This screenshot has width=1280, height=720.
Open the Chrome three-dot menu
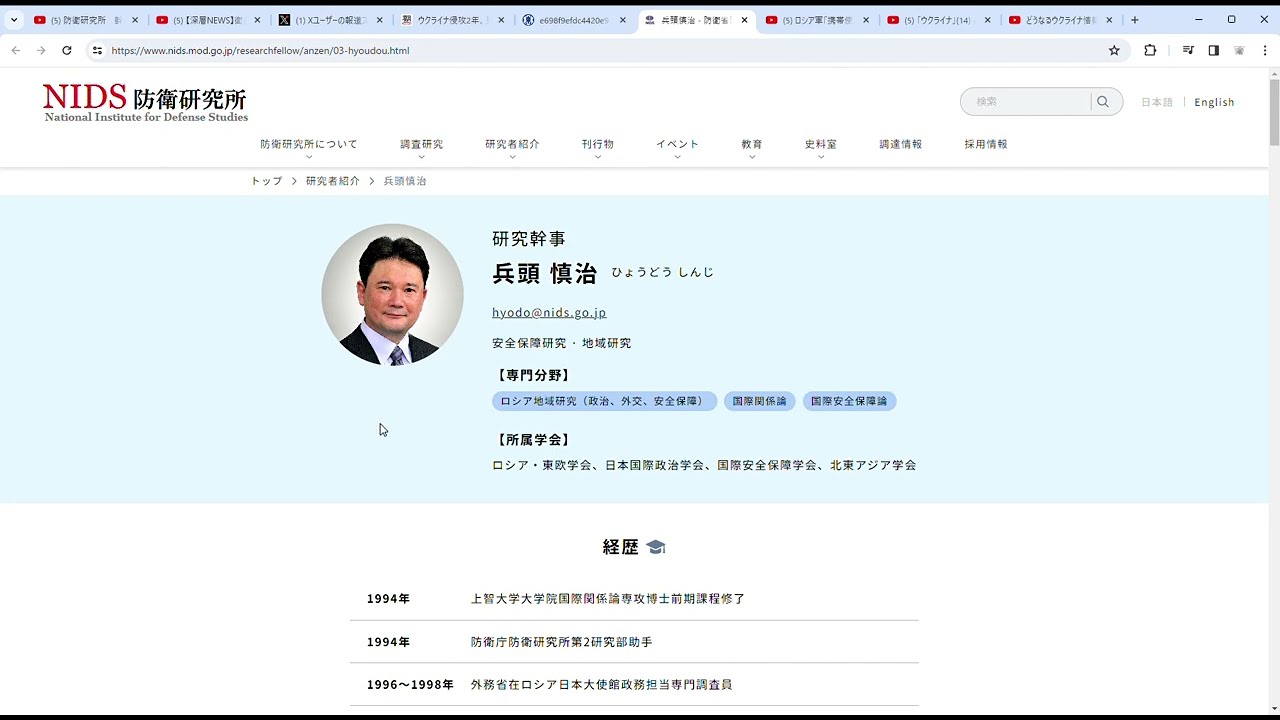(1266, 50)
